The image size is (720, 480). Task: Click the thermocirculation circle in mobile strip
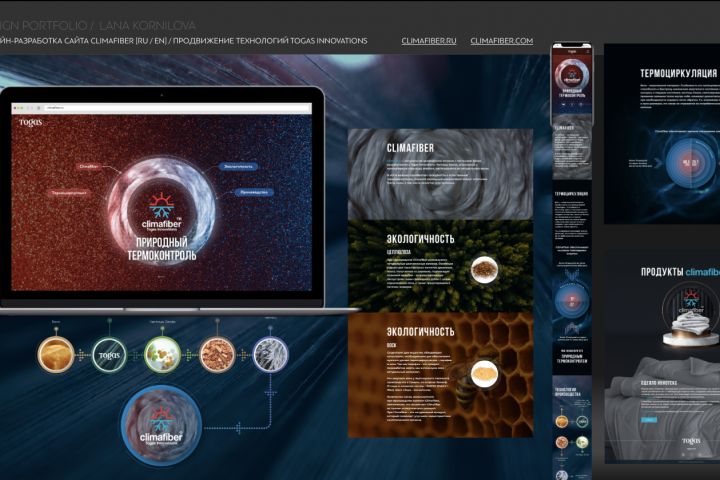point(572,301)
